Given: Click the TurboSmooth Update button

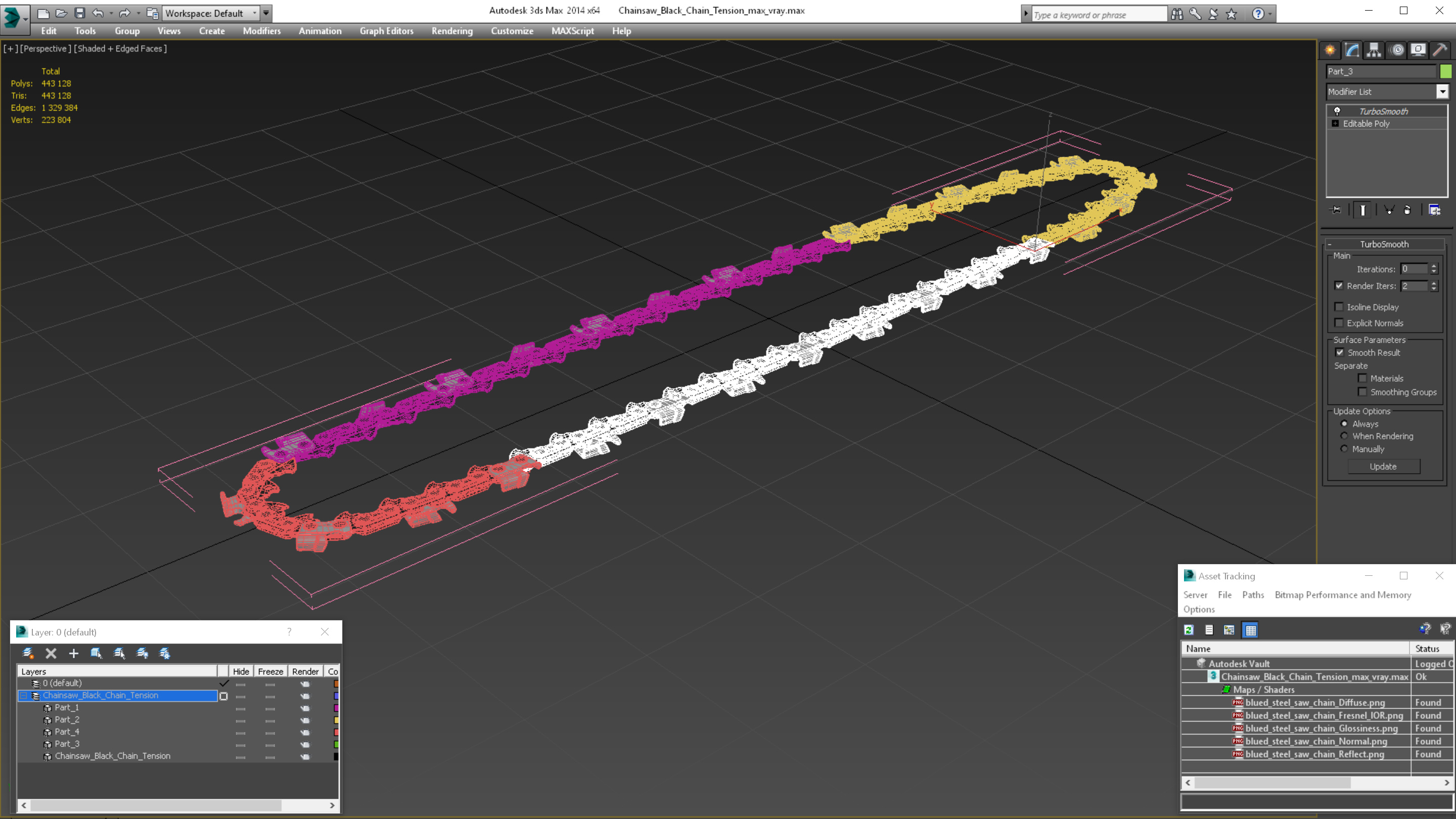Looking at the screenshot, I should 1383,466.
